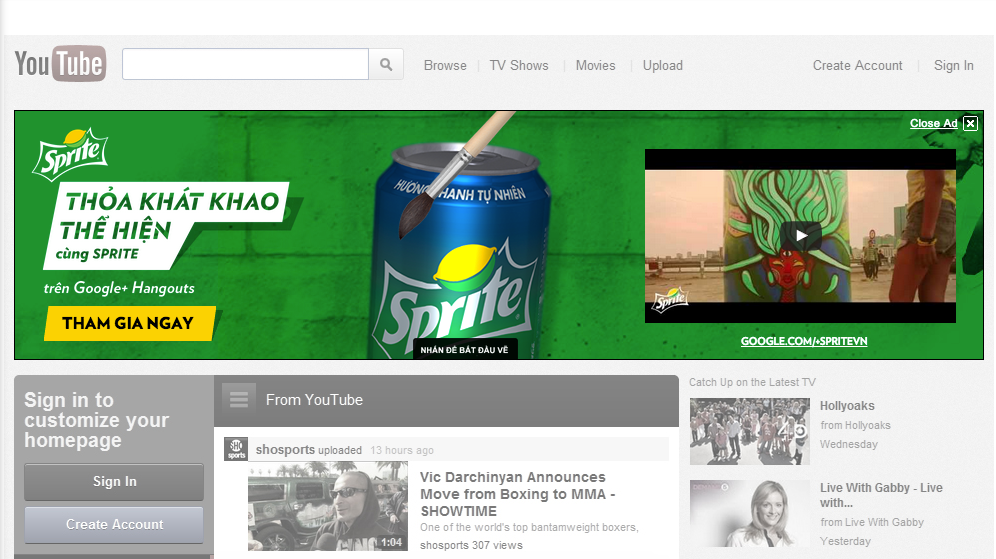This screenshot has width=996, height=559.
Task: Click the '13 hours ago' timestamp
Action: point(402,450)
